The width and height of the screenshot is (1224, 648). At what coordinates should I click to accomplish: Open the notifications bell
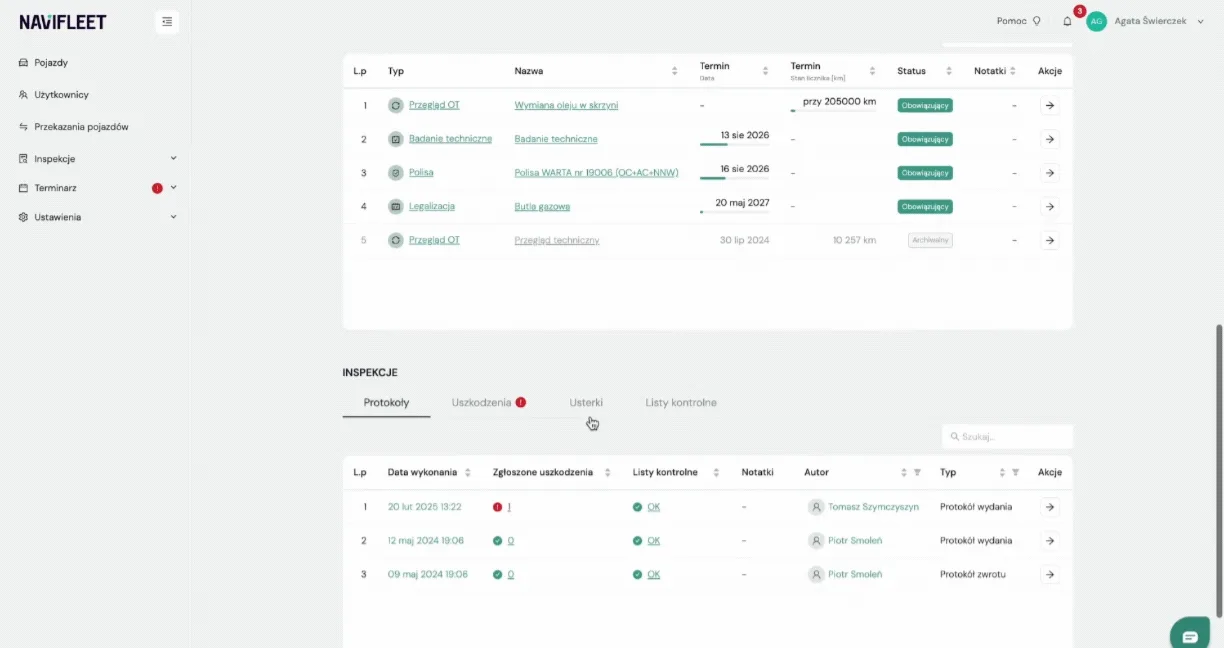tap(1067, 21)
